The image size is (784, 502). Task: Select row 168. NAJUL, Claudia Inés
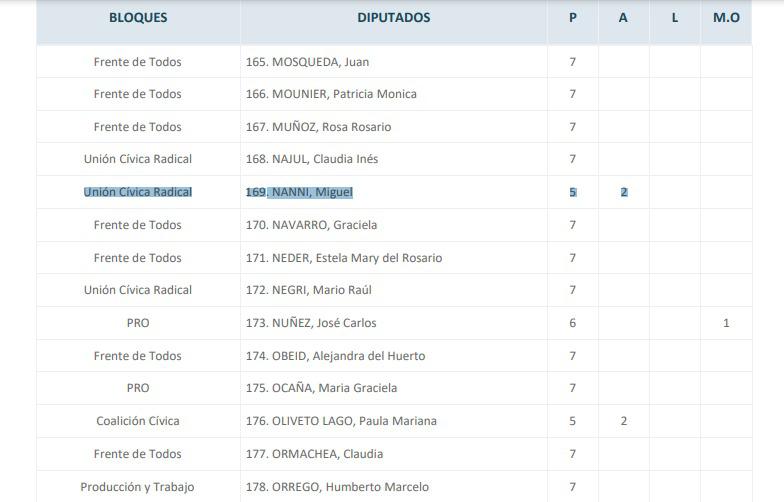(x=312, y=159)
